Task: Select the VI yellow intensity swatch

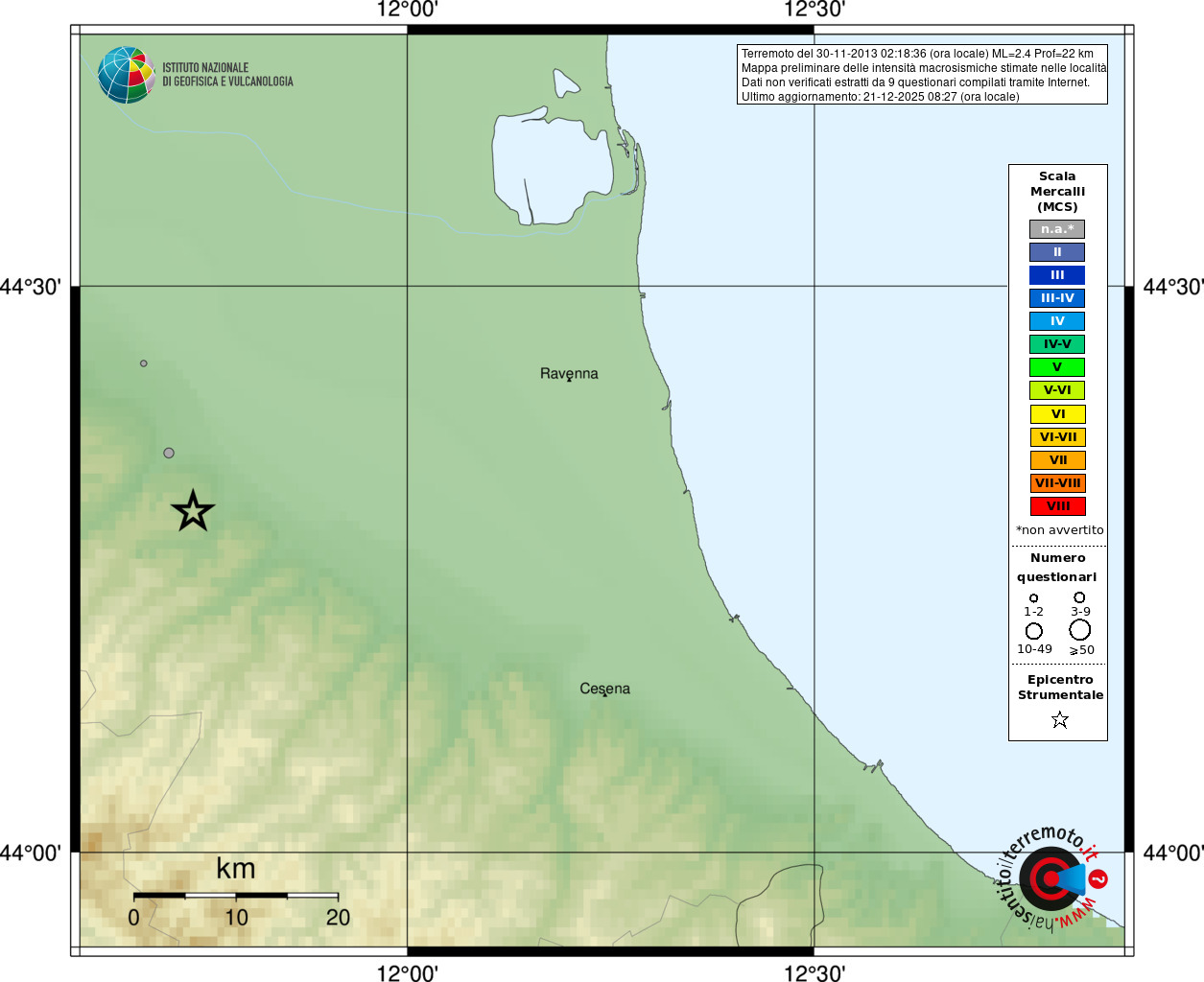Action: click(1058, 414)
